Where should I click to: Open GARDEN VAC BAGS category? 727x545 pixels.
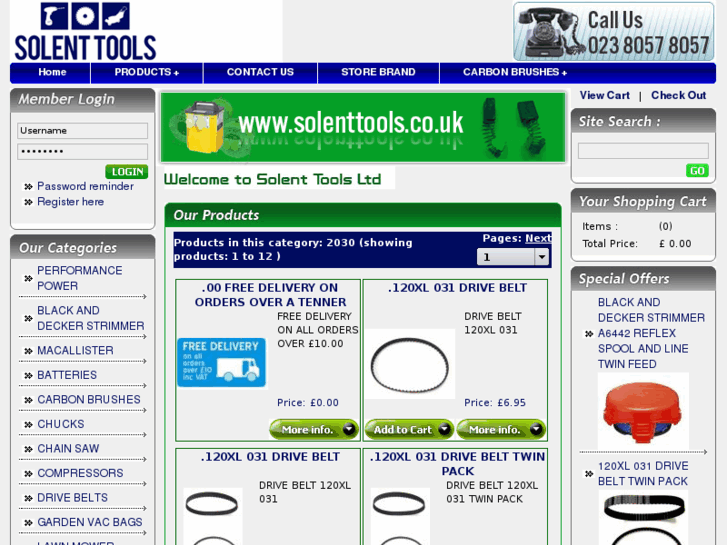89,523
